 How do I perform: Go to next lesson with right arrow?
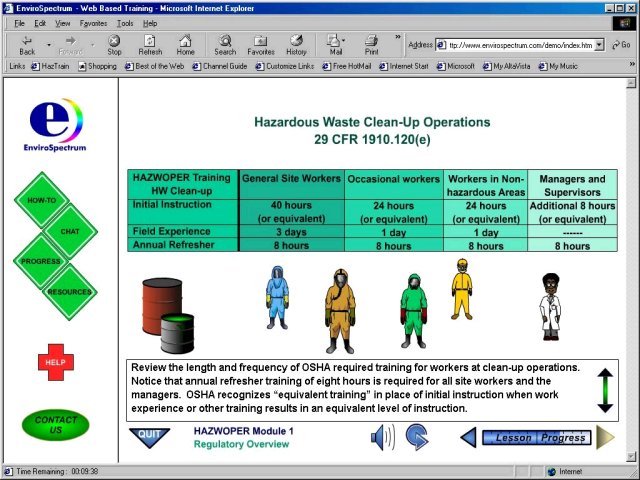tap(605, 437)
